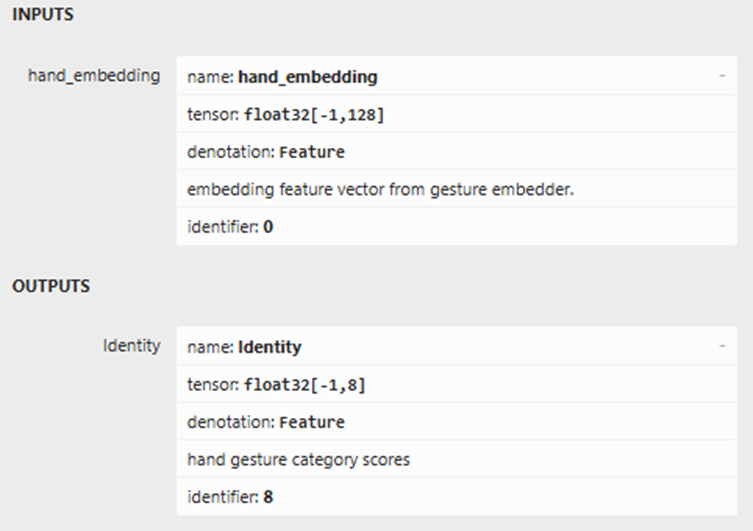
Task: Click the INPUTS section header
Action: pyautogui.click(x=43, y=14)
